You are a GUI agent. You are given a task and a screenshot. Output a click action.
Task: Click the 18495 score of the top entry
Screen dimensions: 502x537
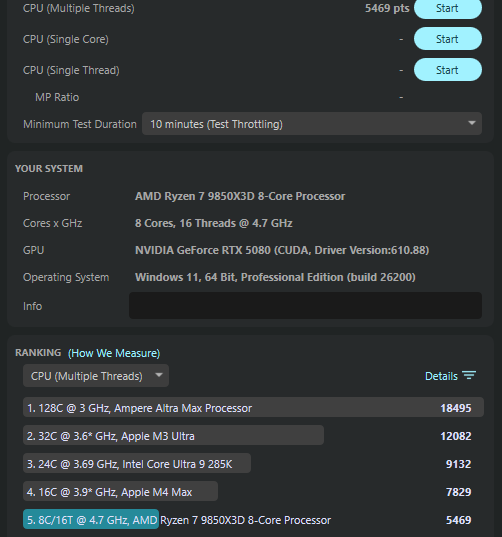point(455,408)
